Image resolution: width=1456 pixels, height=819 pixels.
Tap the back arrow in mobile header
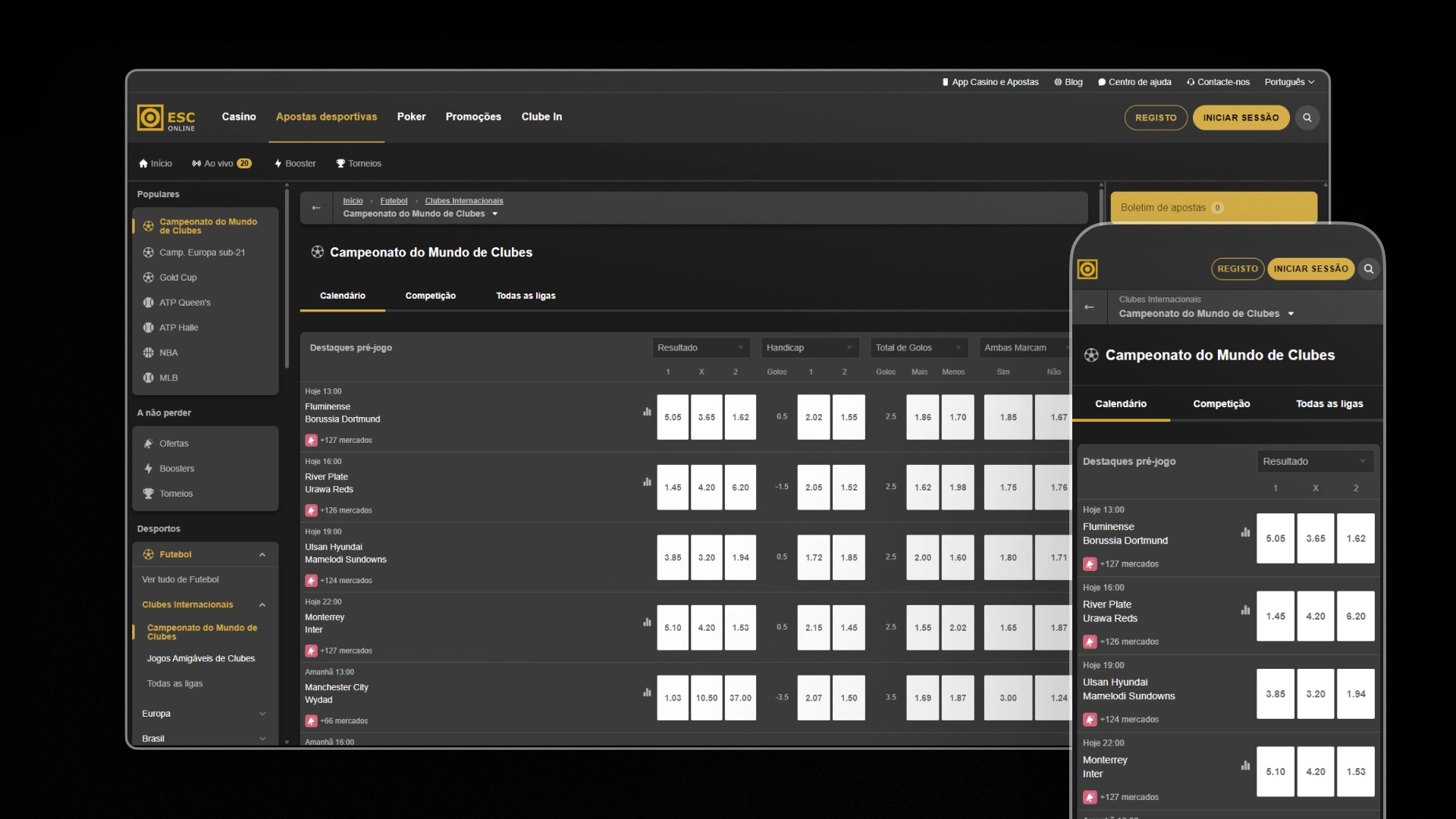pyautogui.click(x=1089, y=307)
